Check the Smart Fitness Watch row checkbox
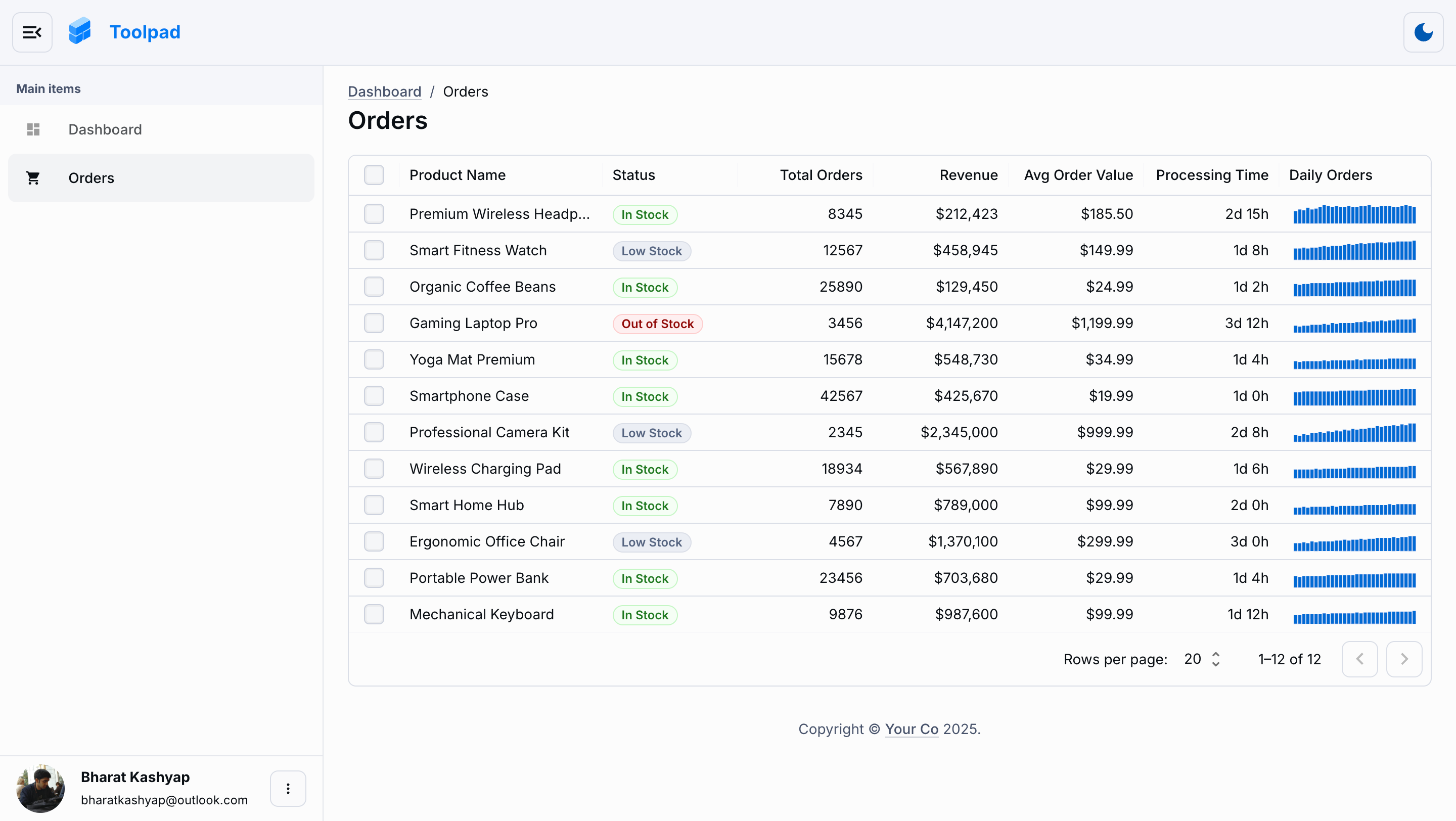Screen dimensions: 1456x821 (x=374, y=250)
